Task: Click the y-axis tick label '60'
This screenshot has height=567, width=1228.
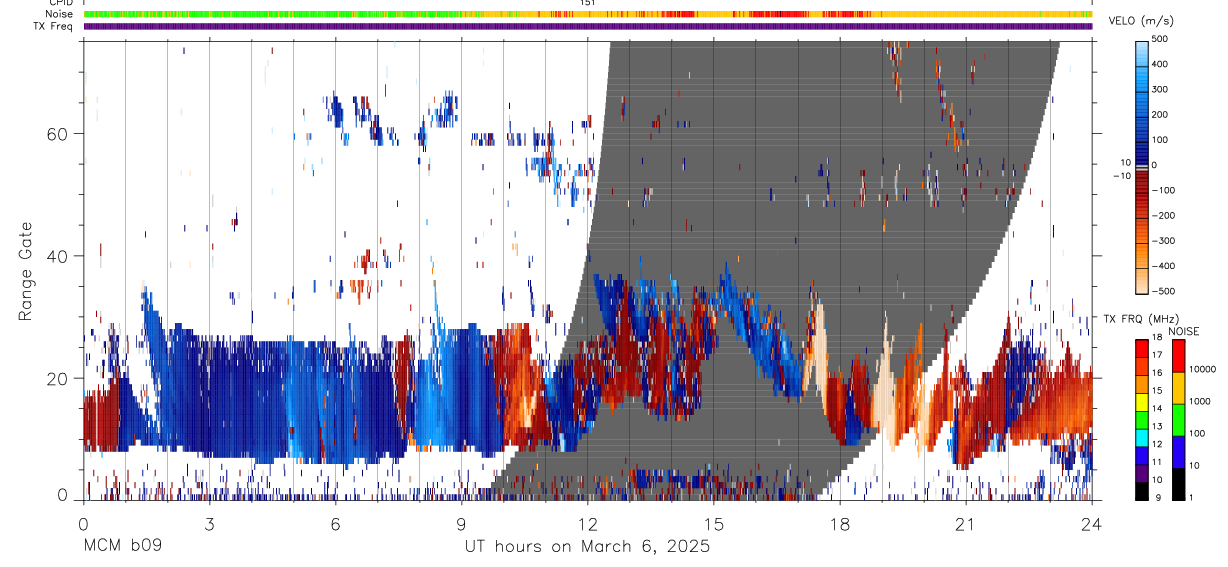Action: (x=58, y=134)
